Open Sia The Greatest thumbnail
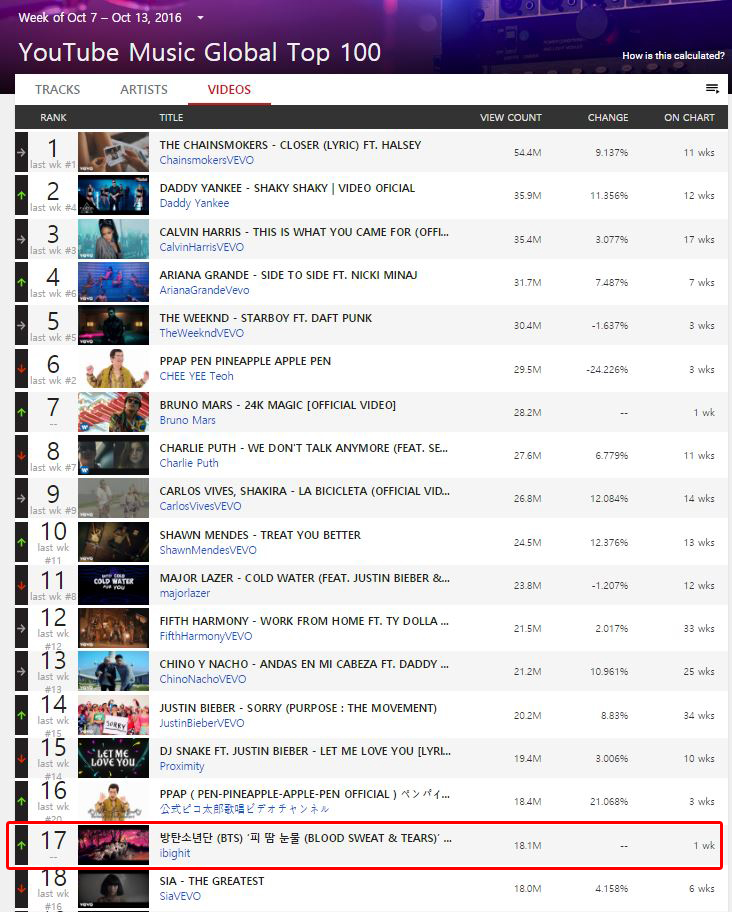732x912 pixels. coord(113,888)
